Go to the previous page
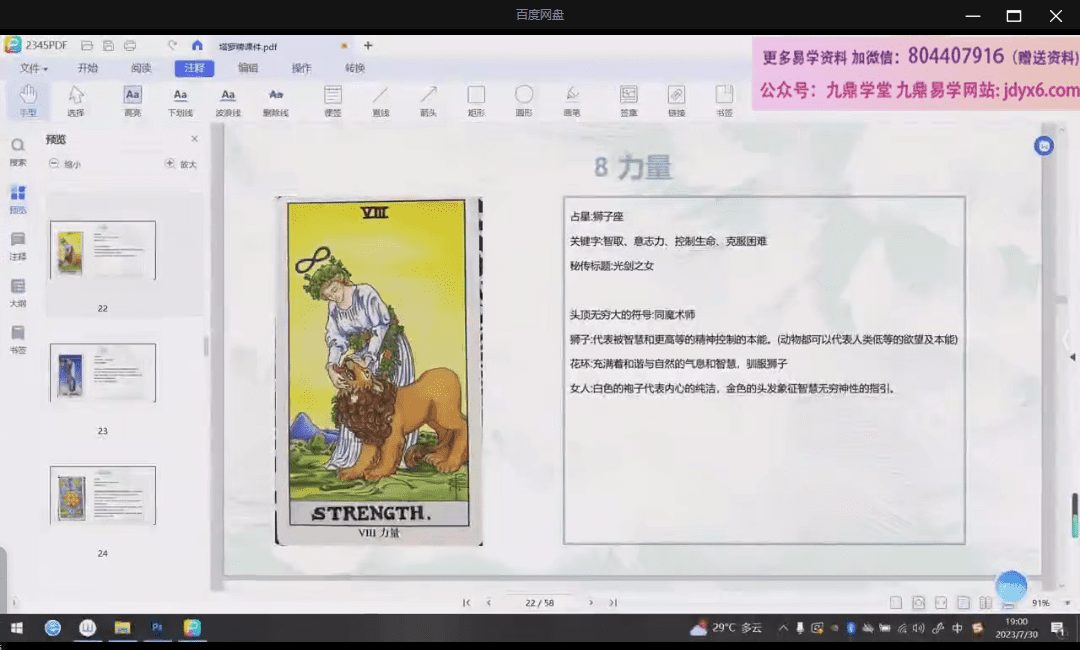 (x=488, y=602)
